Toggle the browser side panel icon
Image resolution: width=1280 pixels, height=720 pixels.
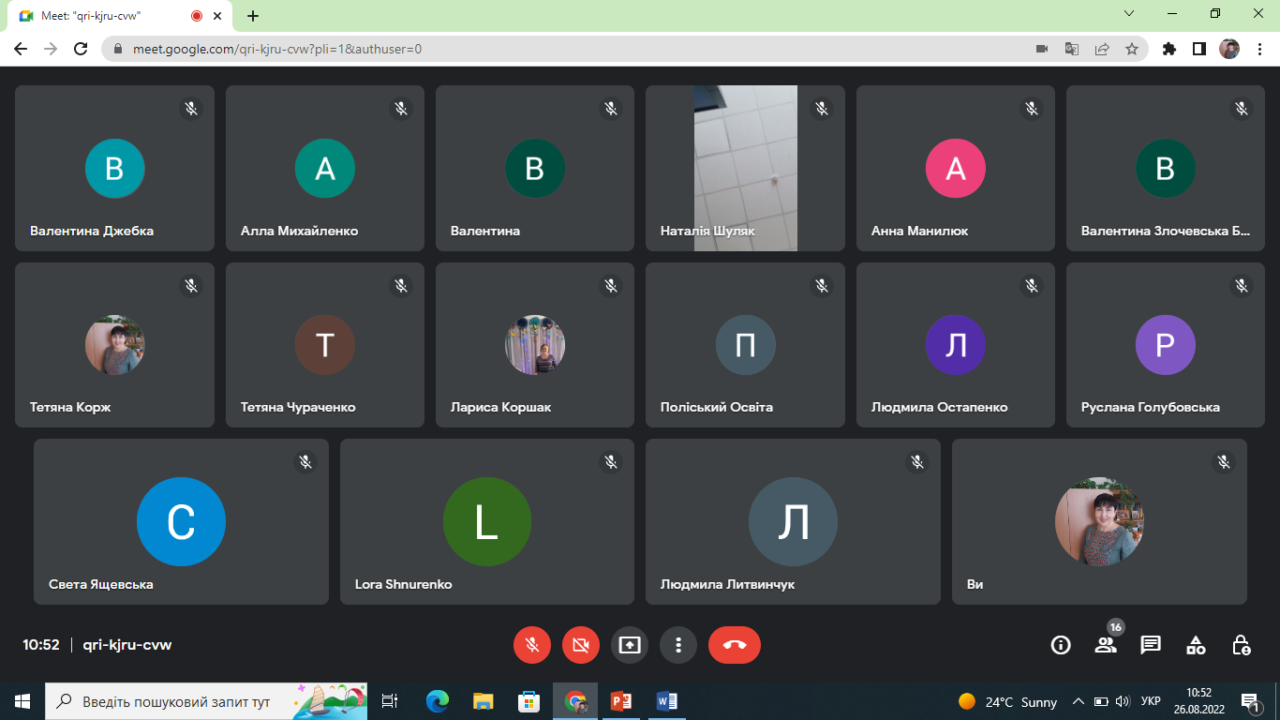tap(1199, 48)
